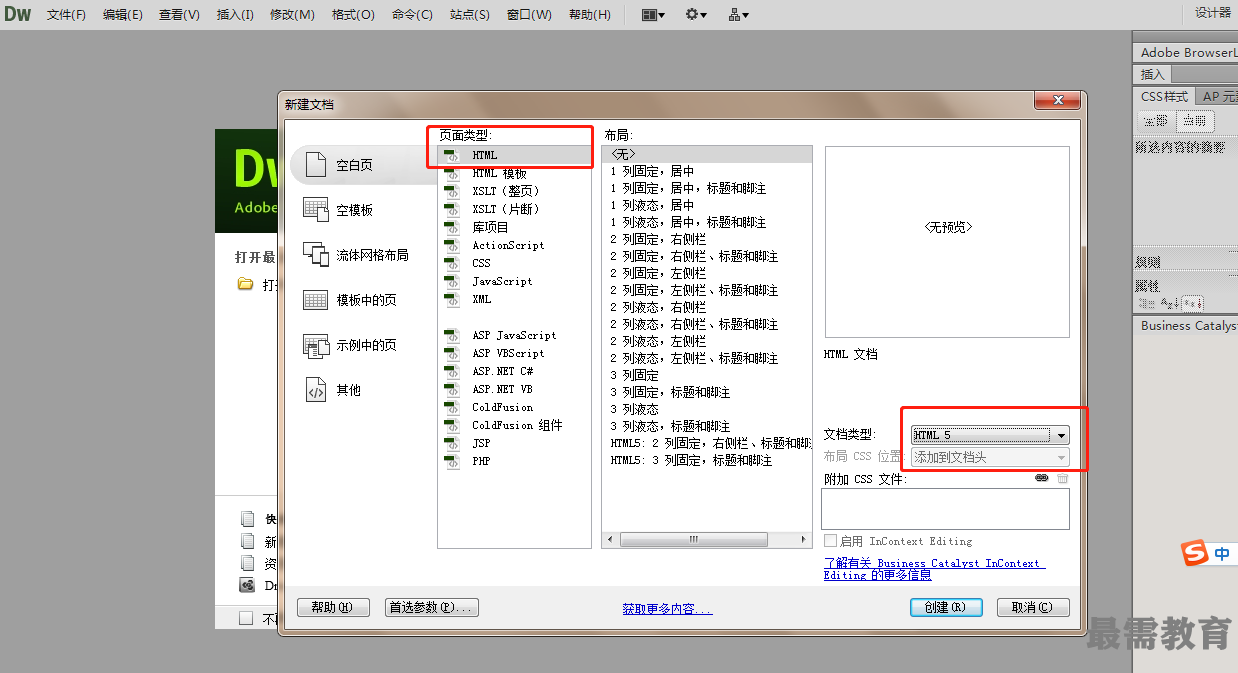The width and height of the screenshot is (1238, 673).
Task: Select layout <无>
Action: [x=706, y=154]
